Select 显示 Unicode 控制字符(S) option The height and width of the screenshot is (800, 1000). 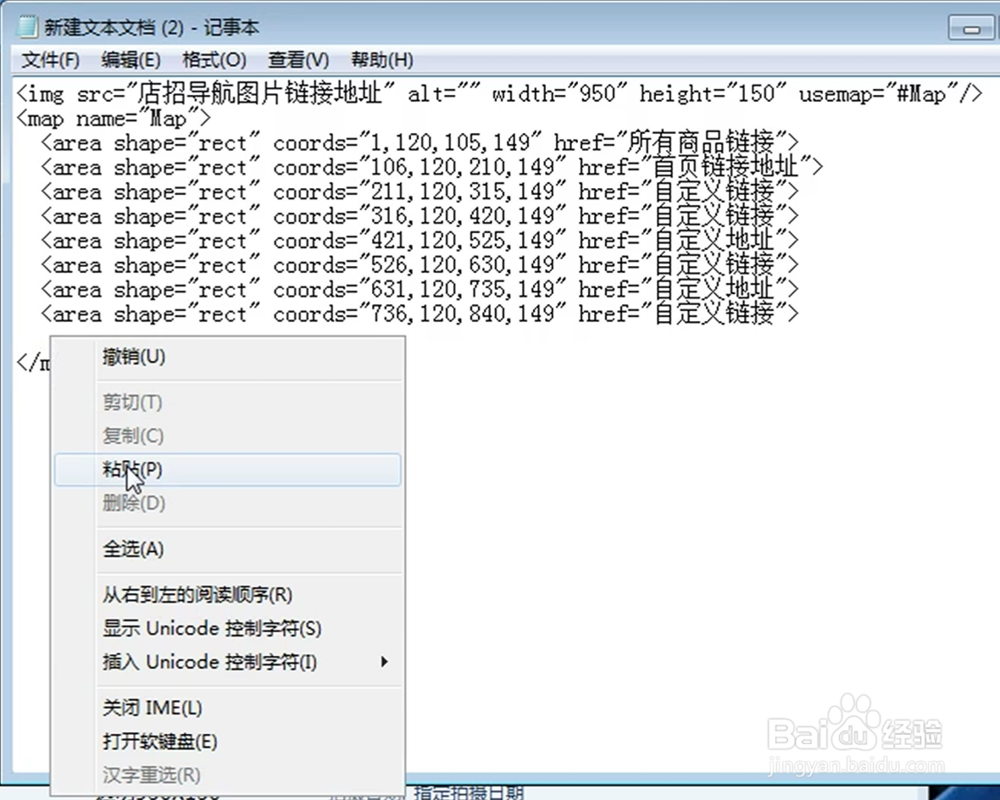[228, 629]
